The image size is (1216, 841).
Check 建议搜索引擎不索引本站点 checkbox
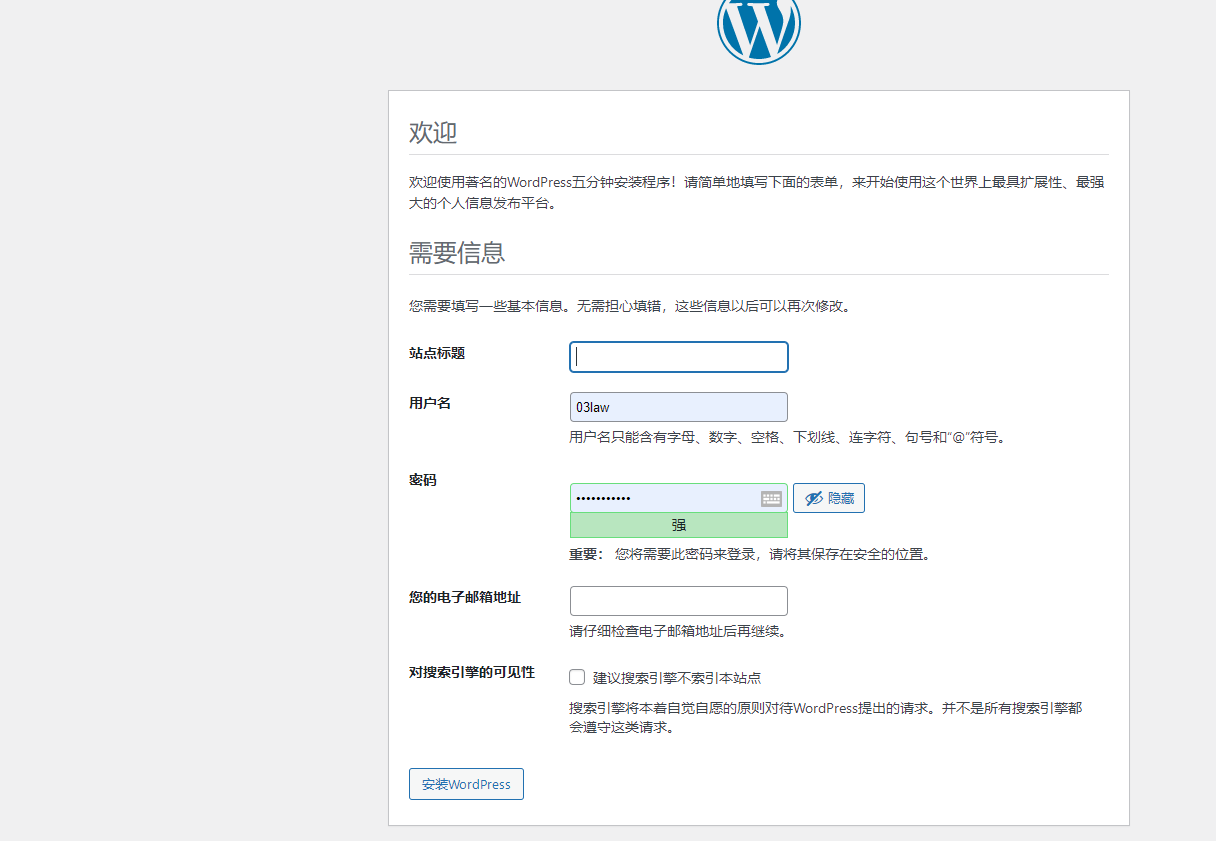tap(577, 677)
